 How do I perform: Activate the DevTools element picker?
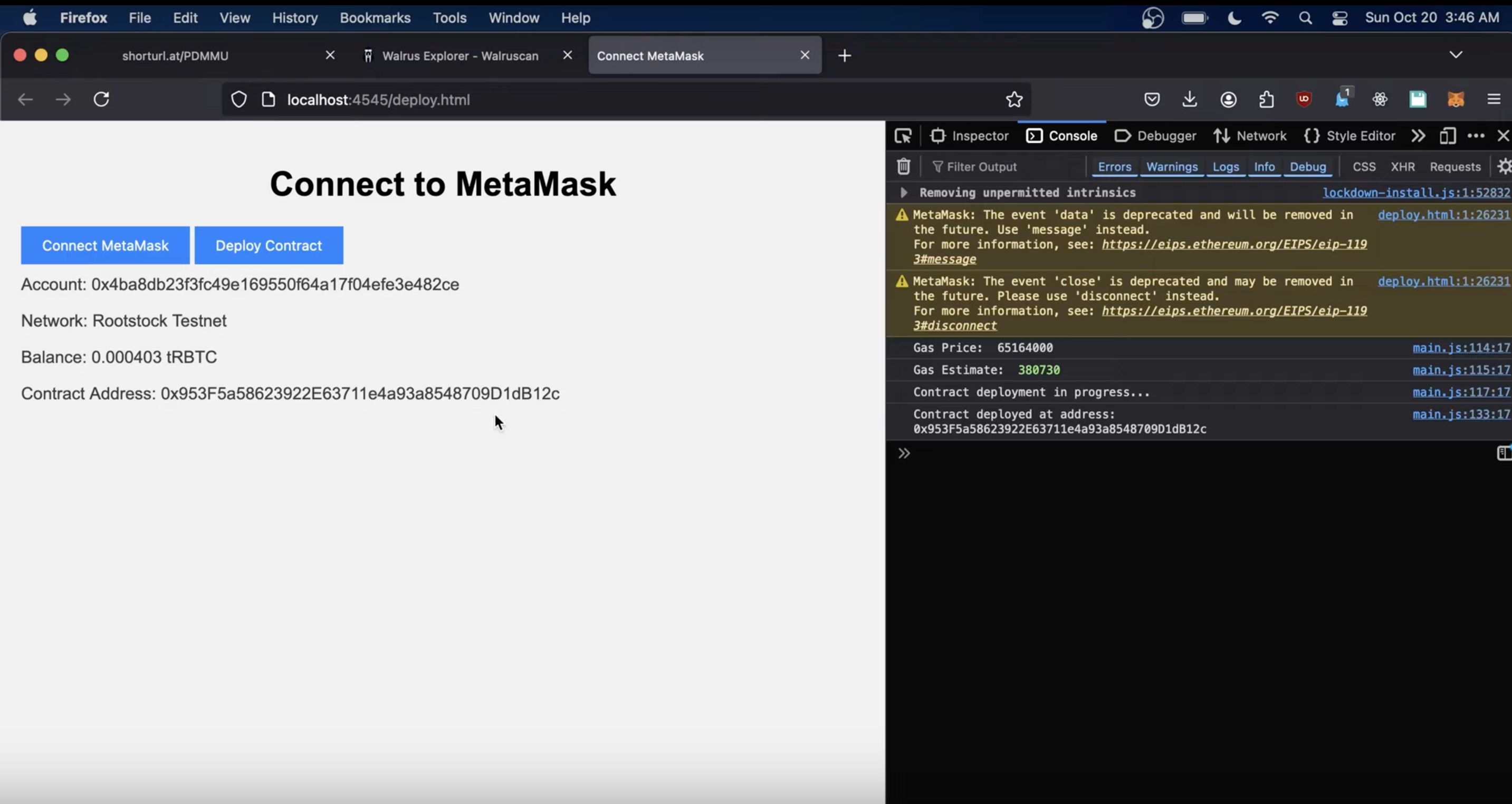pyautogui.click(x=903, y=136)
